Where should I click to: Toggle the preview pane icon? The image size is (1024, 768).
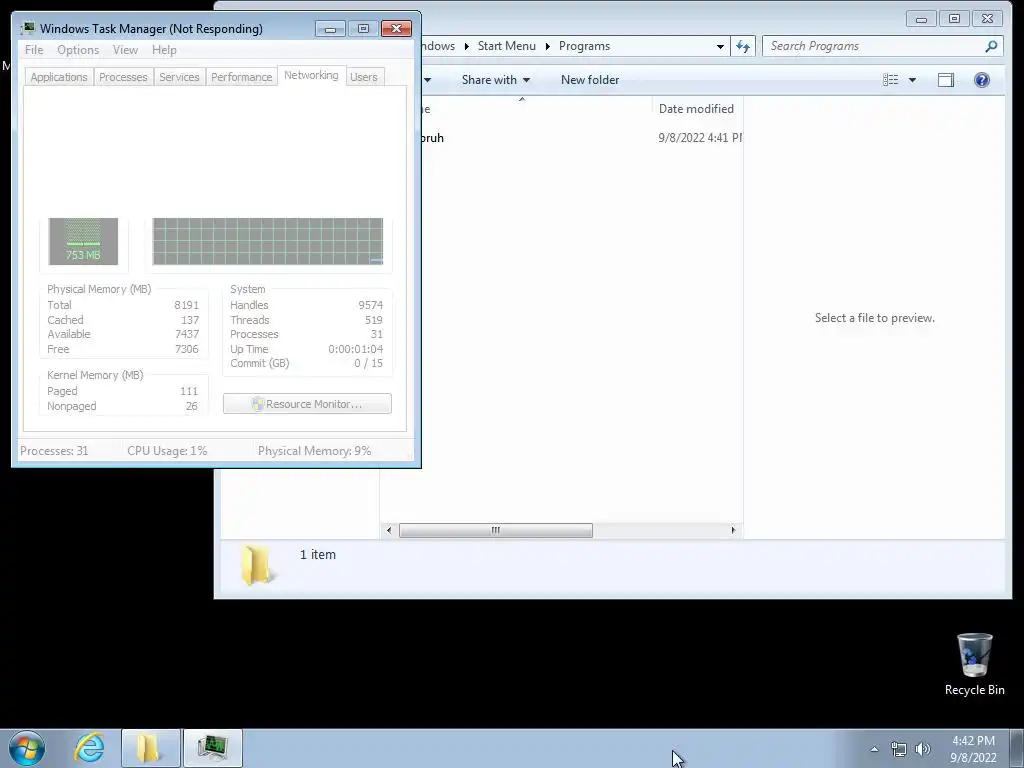[946, 80]
